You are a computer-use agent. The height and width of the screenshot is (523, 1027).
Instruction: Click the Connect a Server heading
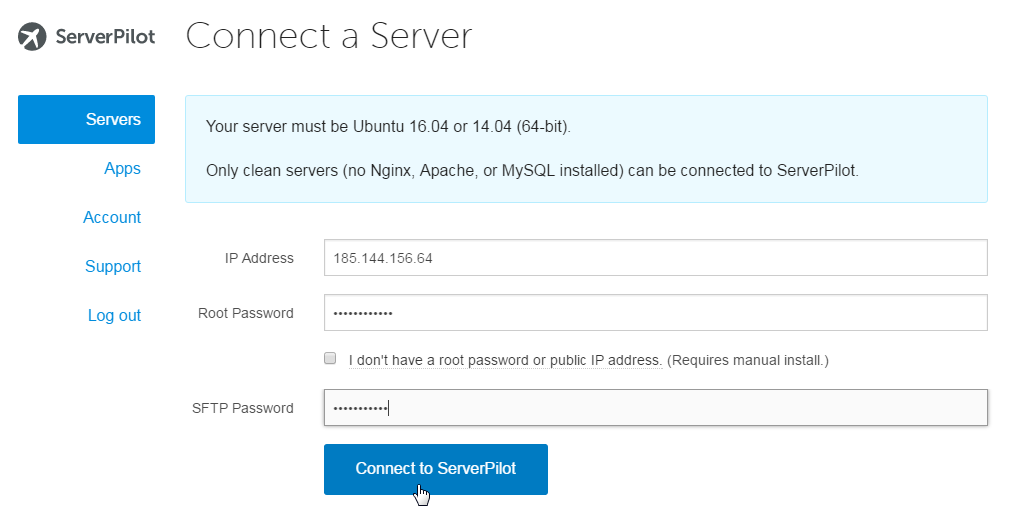tap(329, 36)
